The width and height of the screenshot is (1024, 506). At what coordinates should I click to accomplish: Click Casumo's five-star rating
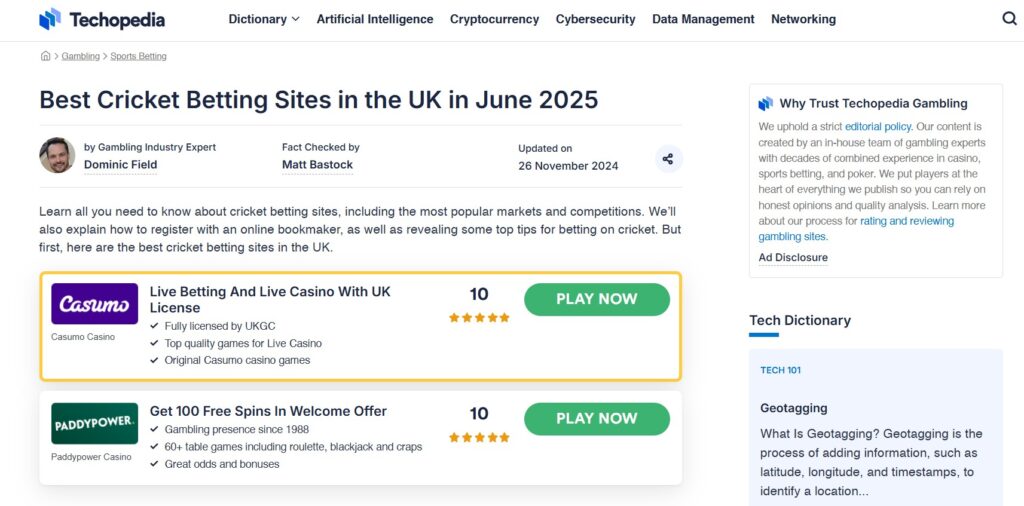tap(479, 318)
